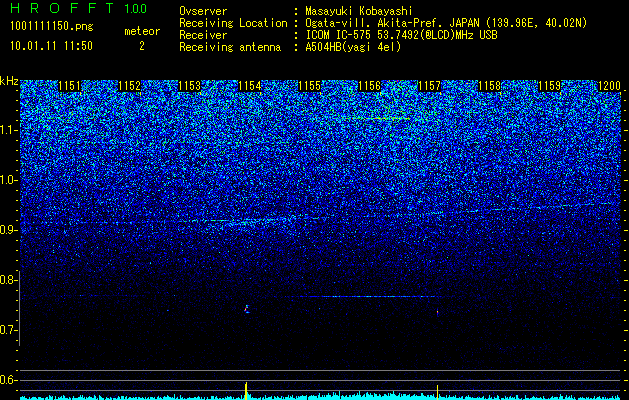Click the 1200 time marker
The width and height of the screenshot is (629, 400).
pyautogui.click(x=609, y=86)
